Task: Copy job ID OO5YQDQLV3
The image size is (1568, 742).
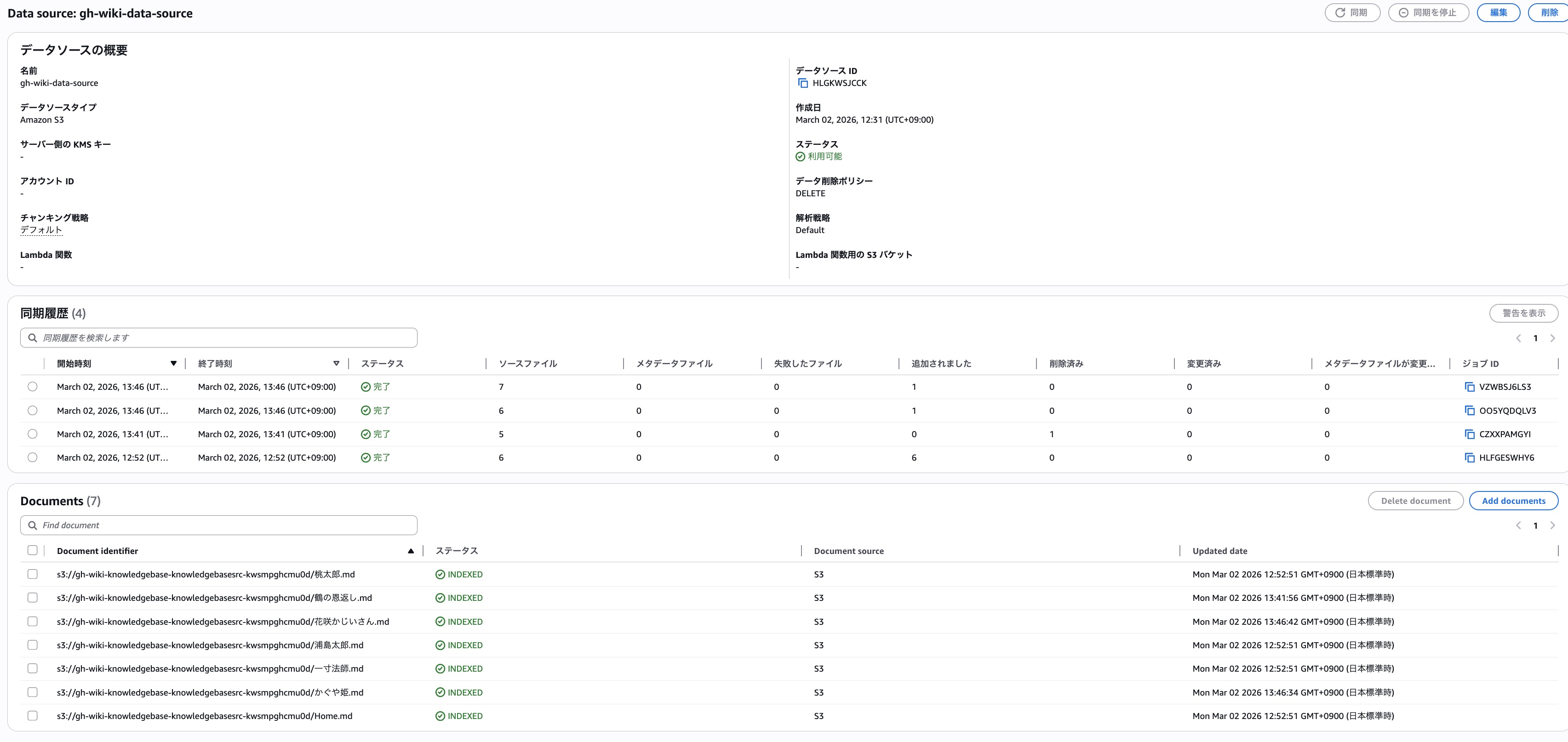Action: coord(1470,411)
